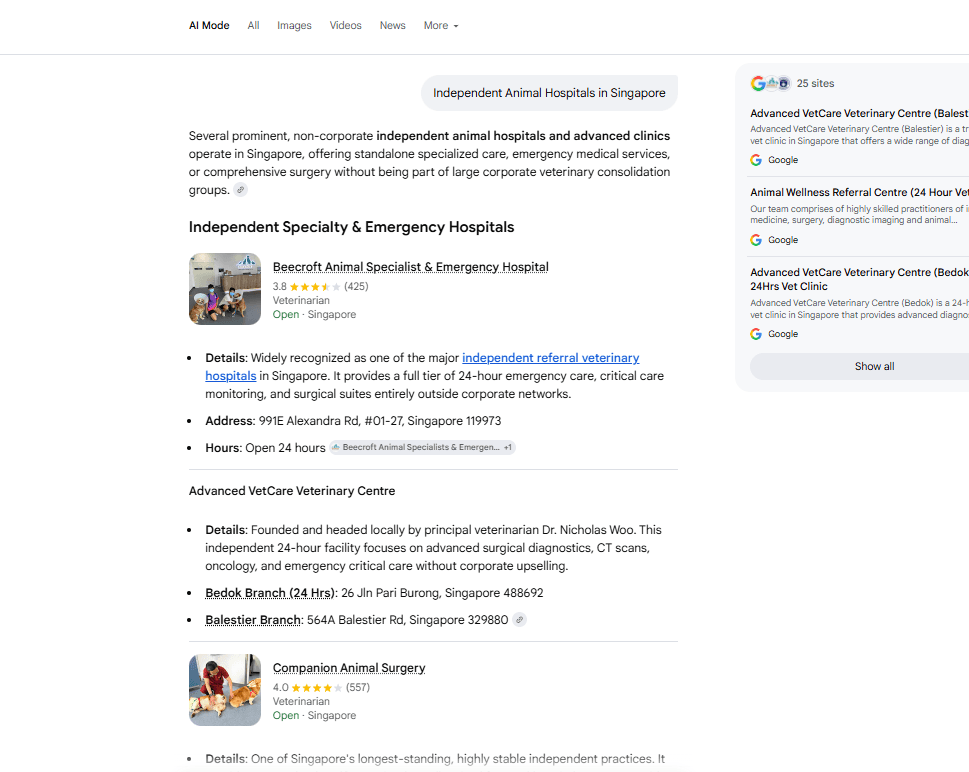
Task: Click the query bubble Independent Animal Hospitals in Singapore
Action: tap(549, 93)
